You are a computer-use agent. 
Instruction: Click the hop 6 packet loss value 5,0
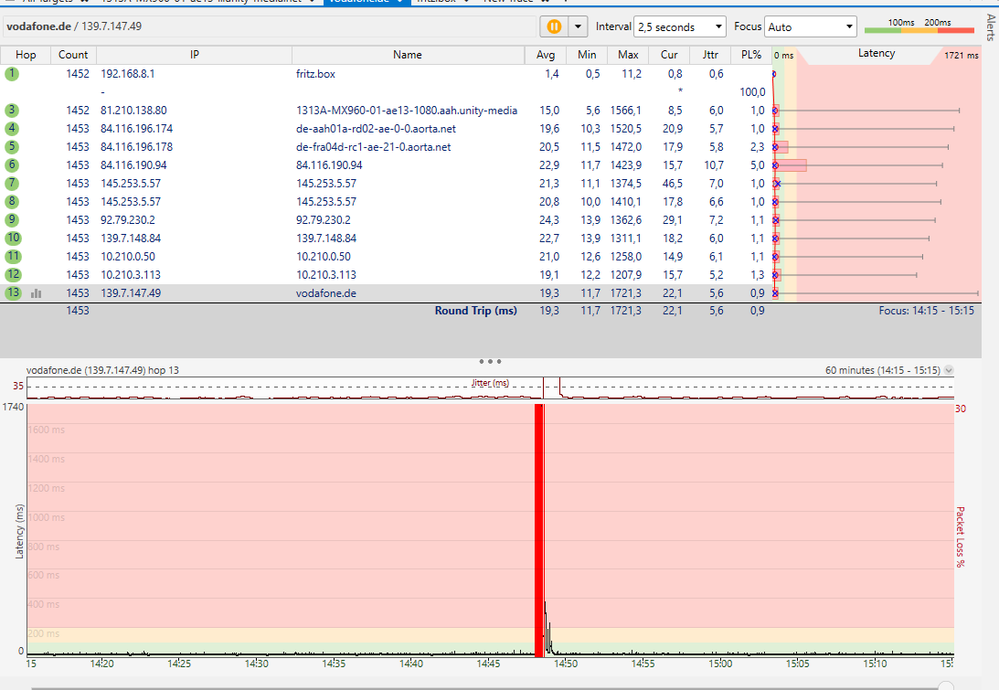coord(757,165)
